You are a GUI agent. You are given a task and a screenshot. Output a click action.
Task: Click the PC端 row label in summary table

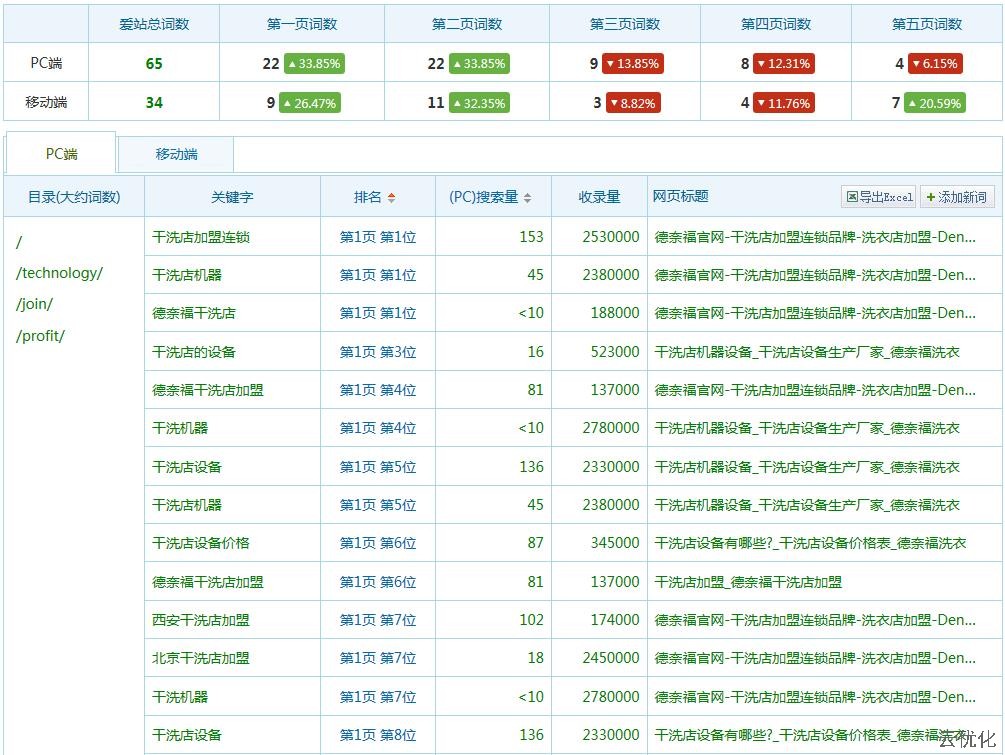46,63
